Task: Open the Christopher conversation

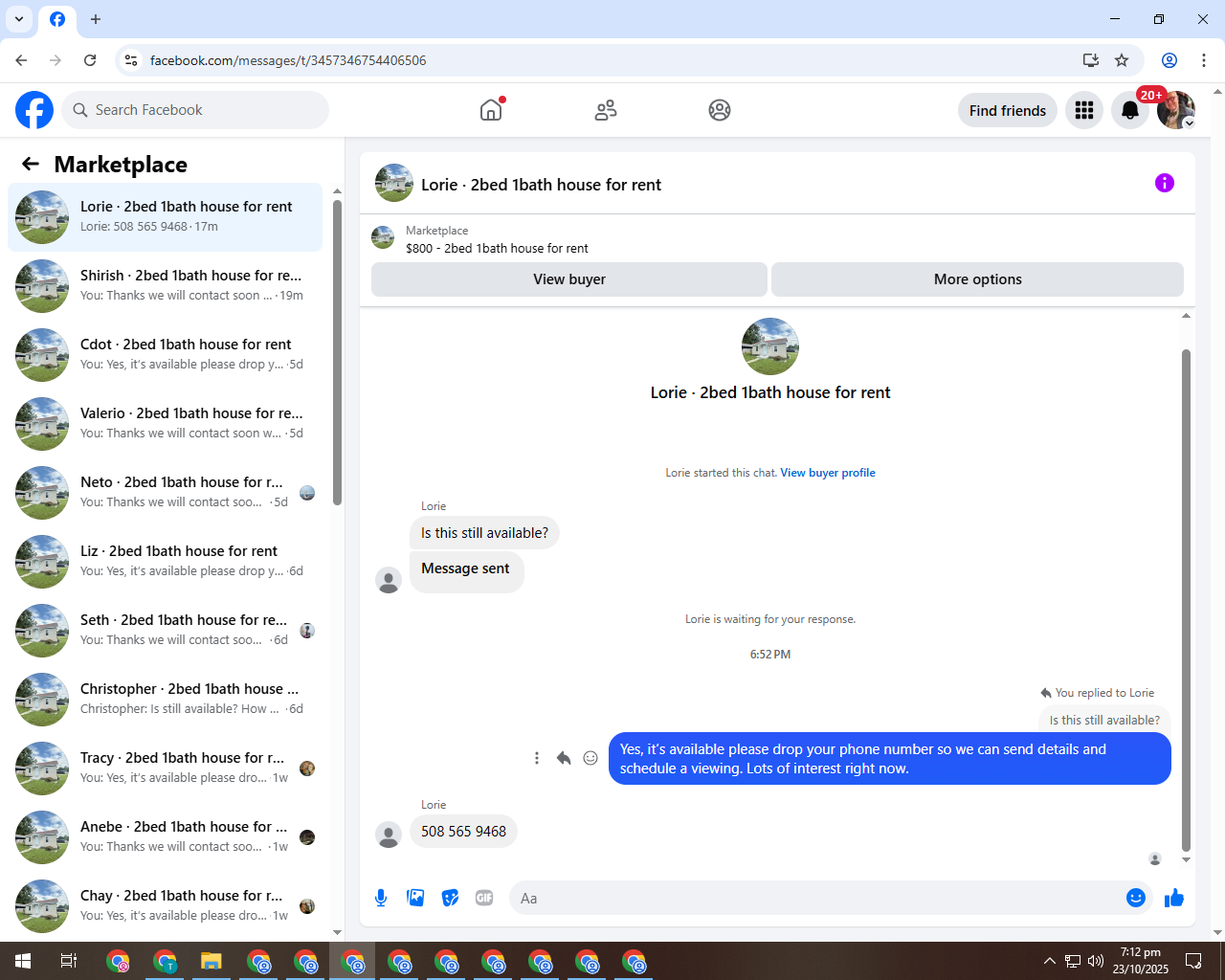Action: pyautogui.click(x=165, y=700)
